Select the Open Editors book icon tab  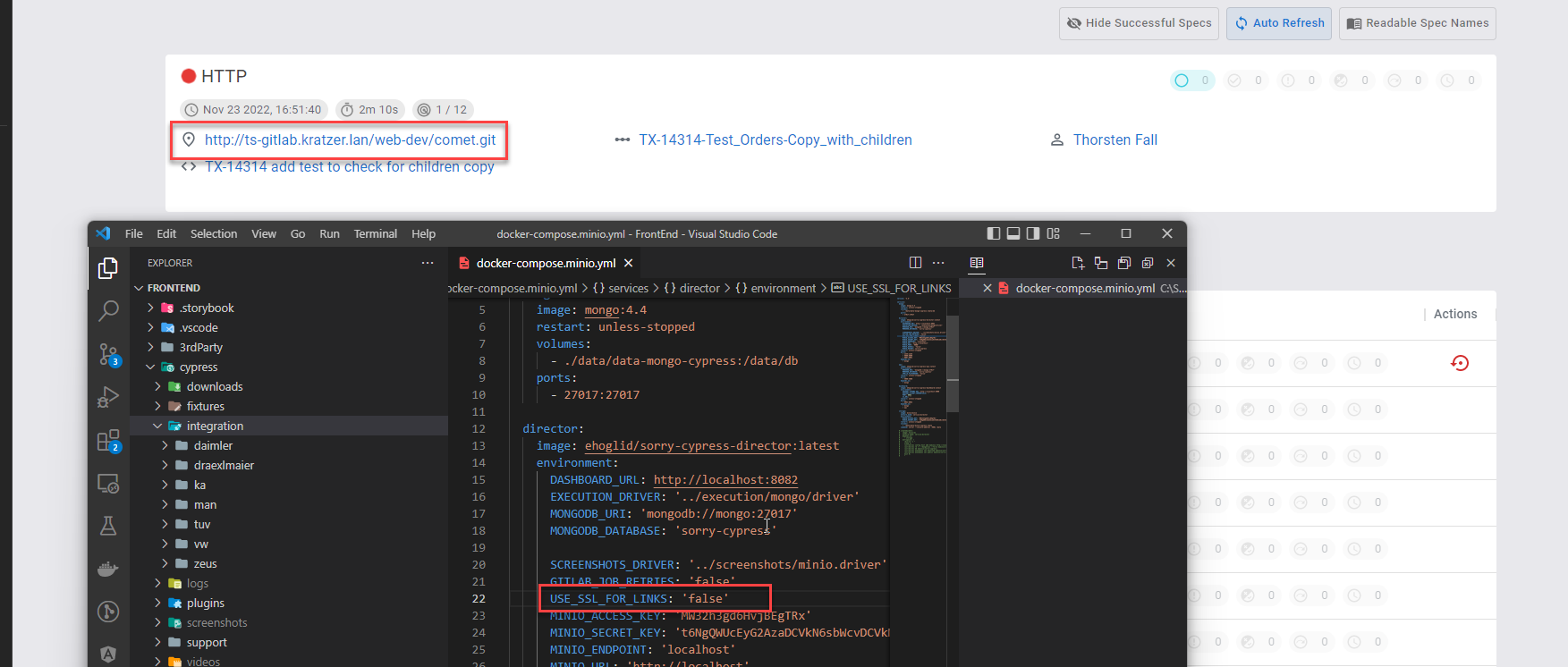(x=977, y=263)
